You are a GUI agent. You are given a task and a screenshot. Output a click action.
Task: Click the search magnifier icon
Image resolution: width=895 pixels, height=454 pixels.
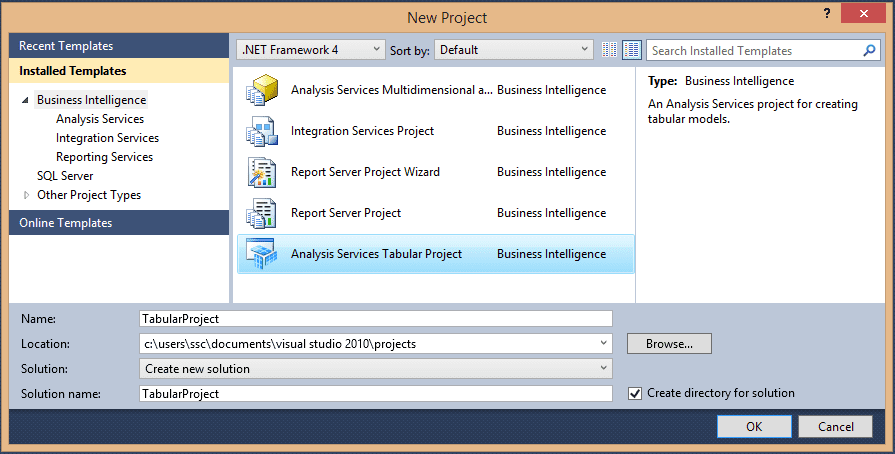pos(869,50)
